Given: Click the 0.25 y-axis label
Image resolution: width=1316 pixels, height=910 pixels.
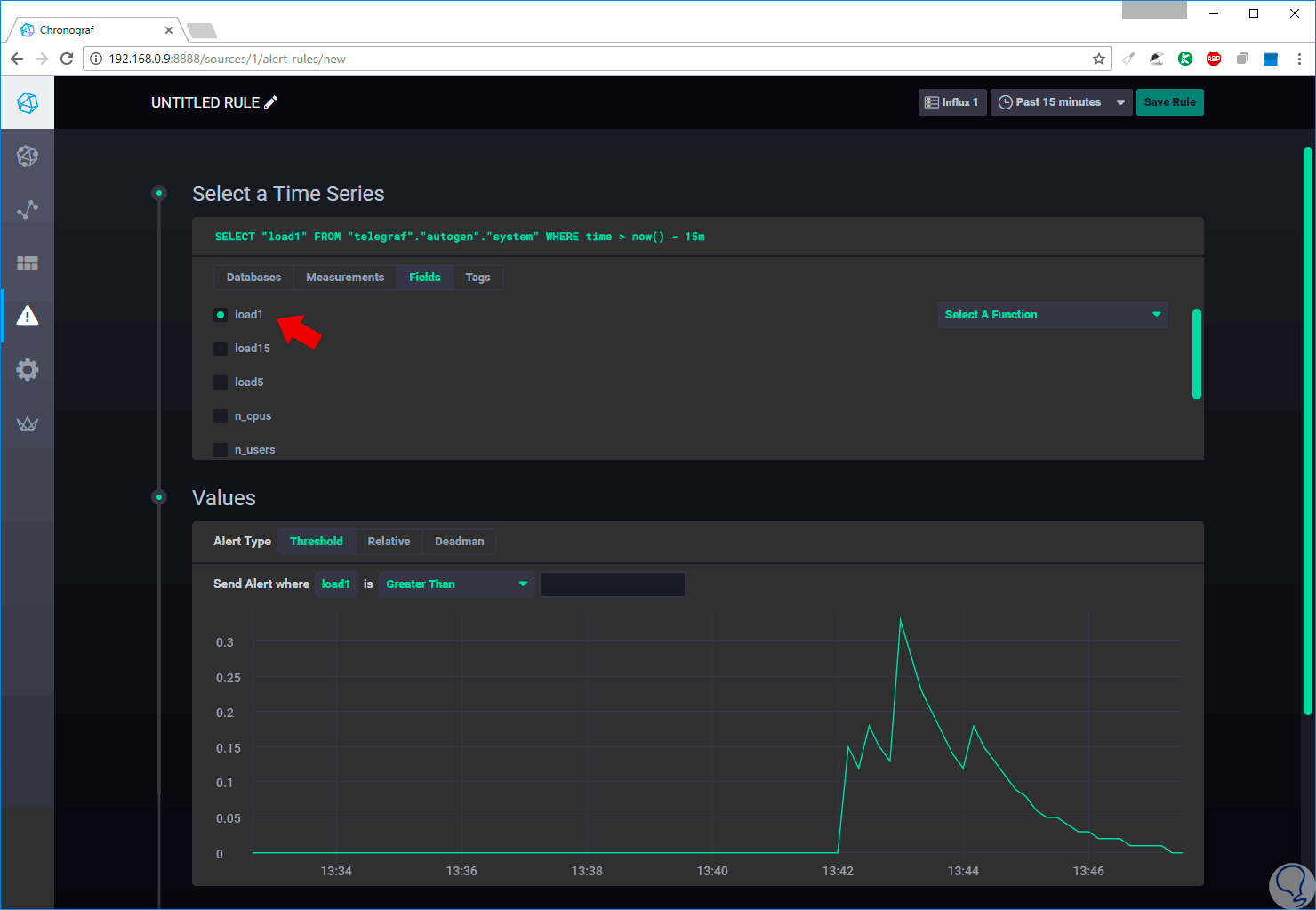Looking at the screenshot, I should 229,678.
